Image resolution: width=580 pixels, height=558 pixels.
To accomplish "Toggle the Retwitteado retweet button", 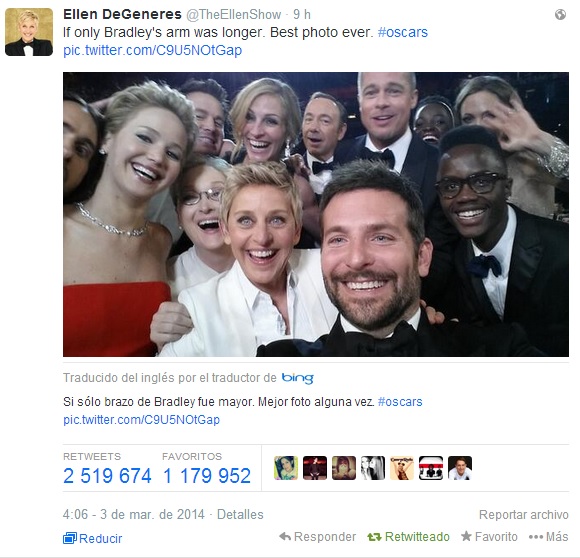I will point(408,537).
